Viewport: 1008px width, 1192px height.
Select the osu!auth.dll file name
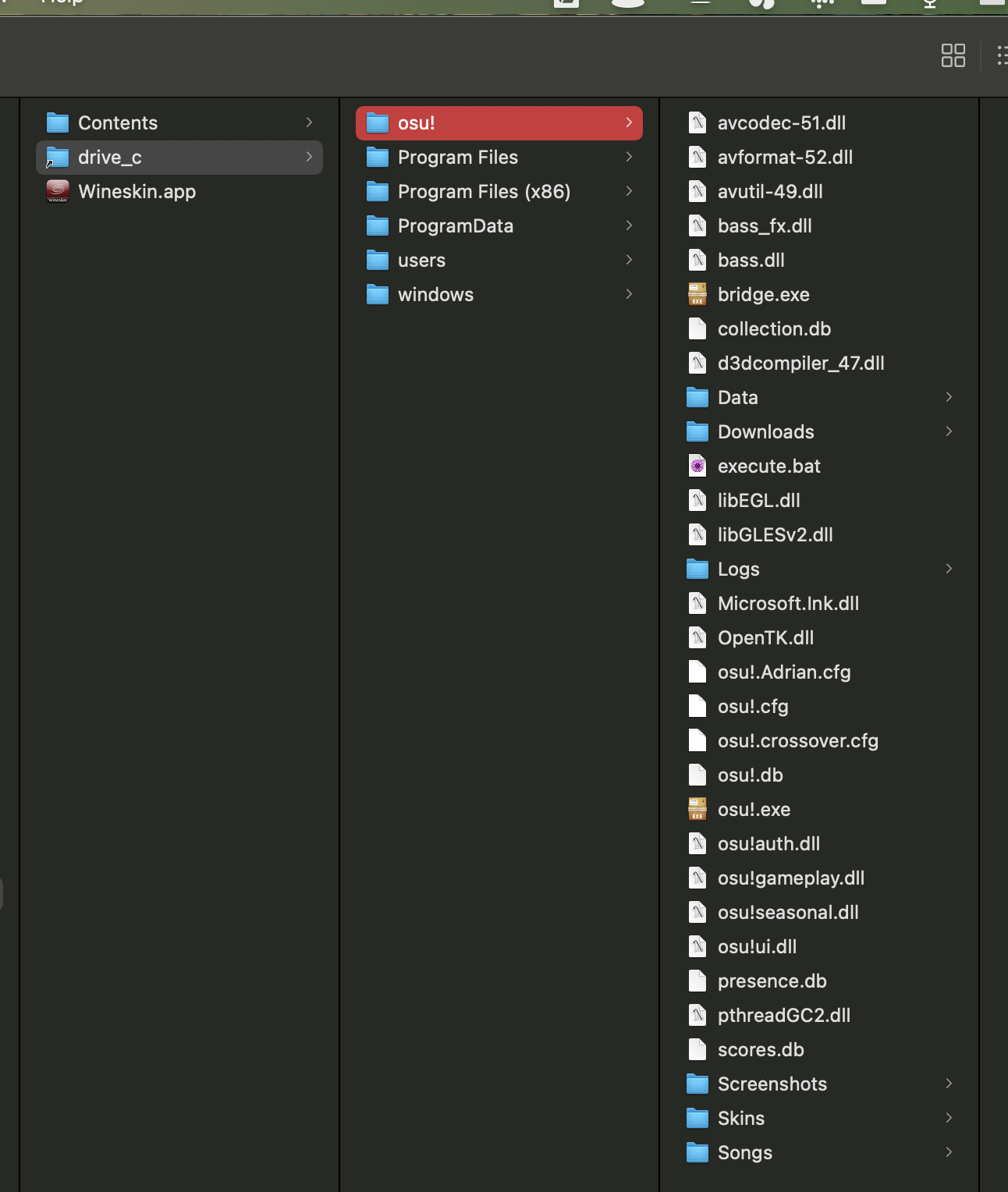tap(768, 843)
